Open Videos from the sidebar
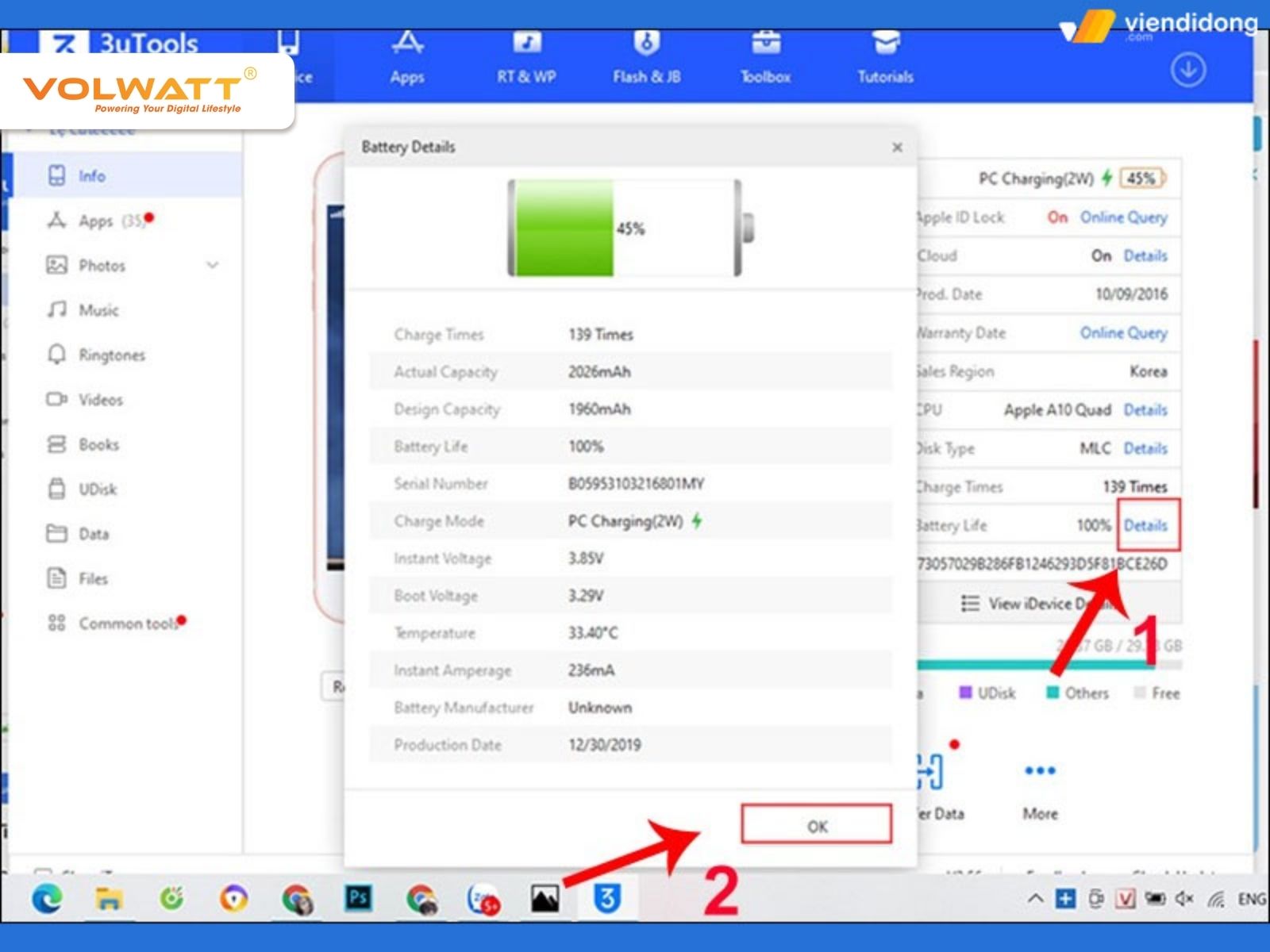This screenshot has width=1270, height=952. [101, 400]
